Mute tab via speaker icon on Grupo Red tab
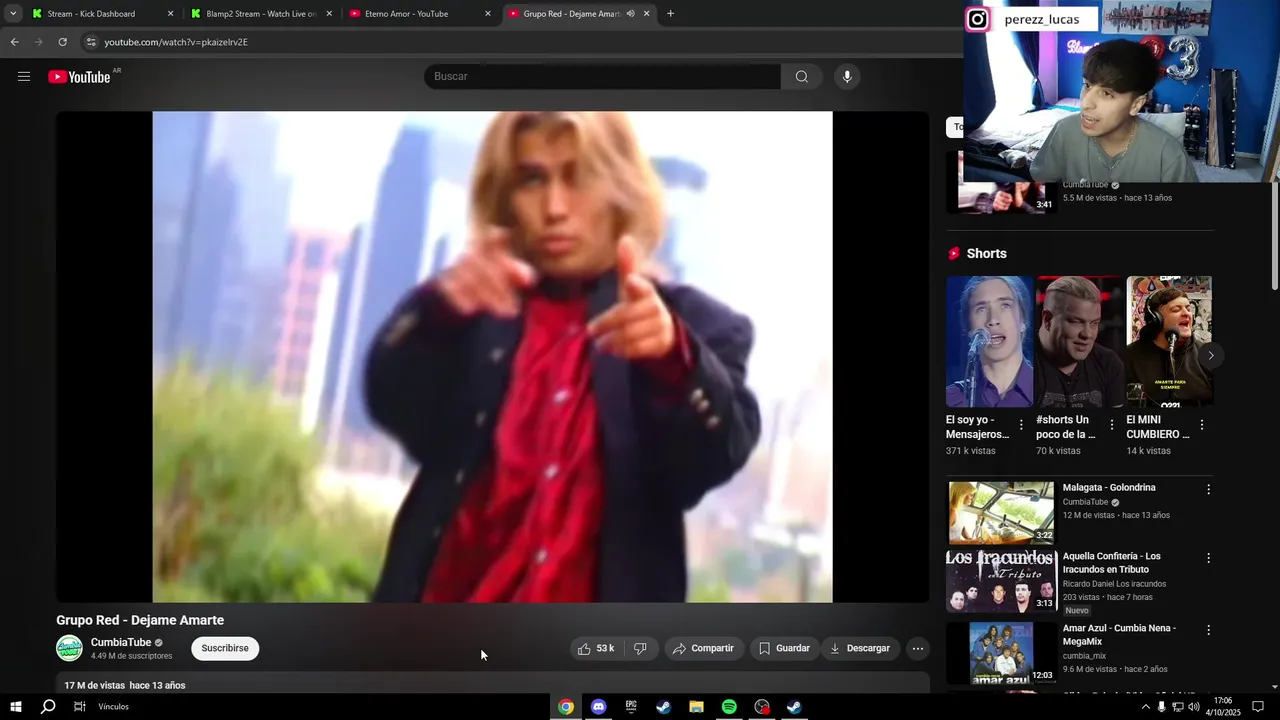Image resolution: width=1280 pixels, height=720 pixels. point(630,14)
